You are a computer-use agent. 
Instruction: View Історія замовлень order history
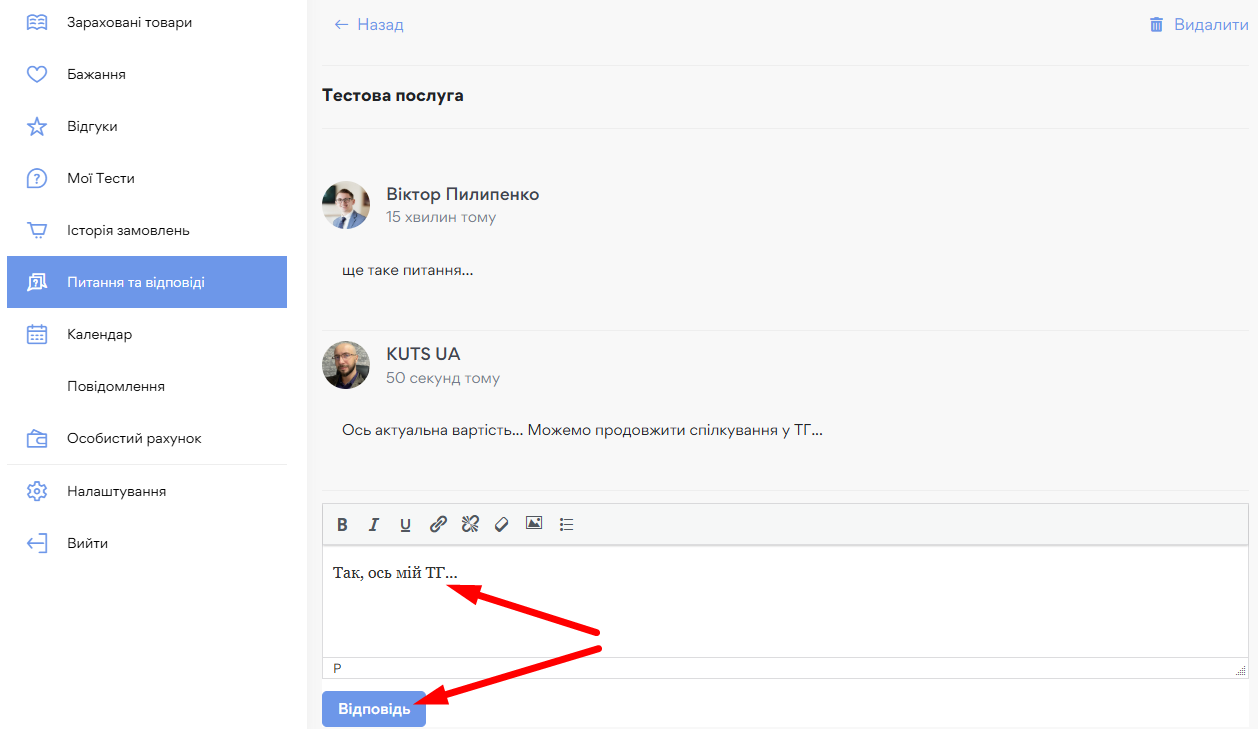click(128, 230)
